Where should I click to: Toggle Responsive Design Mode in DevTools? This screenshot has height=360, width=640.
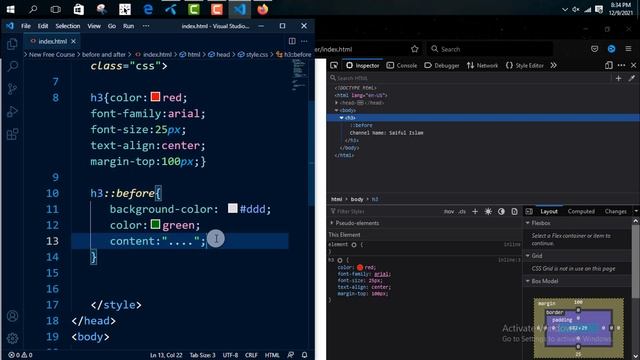tap(609, 65)
